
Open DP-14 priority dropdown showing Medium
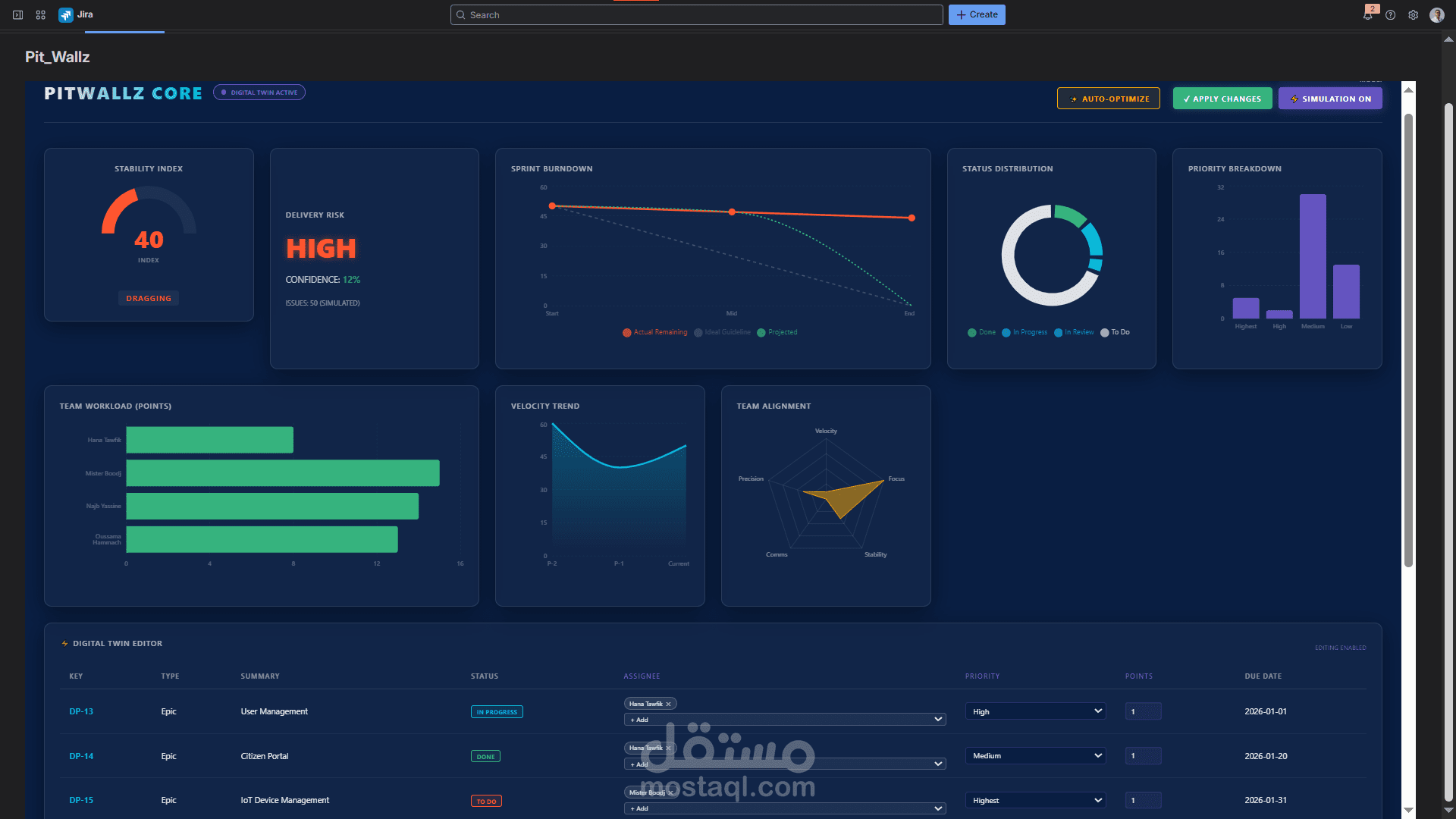(x=1035, y=755)
